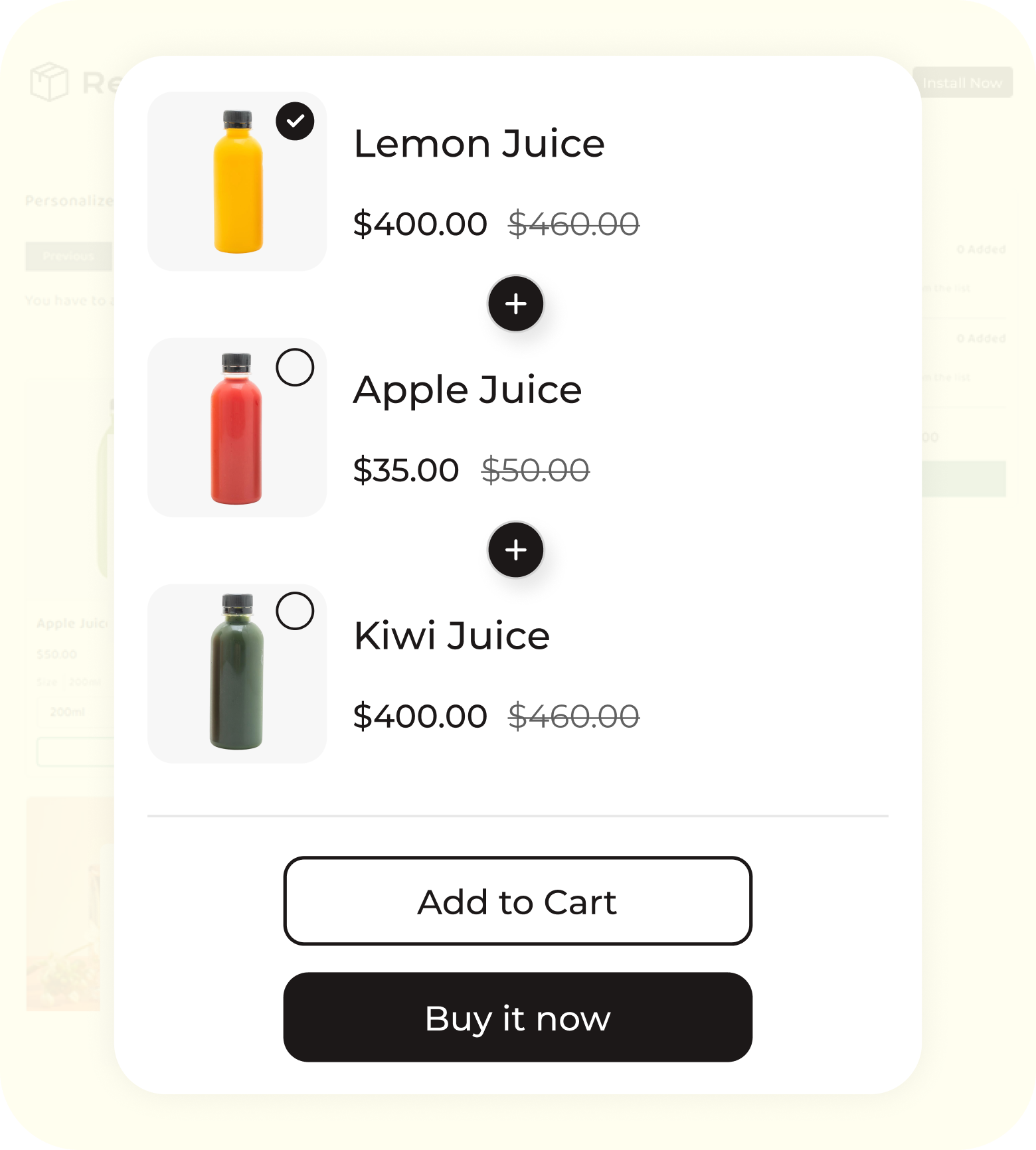Uncheck the Lemon Juice selection checkmark
This screenshot has height=1150, width=1036.
[x=295, y=122]
